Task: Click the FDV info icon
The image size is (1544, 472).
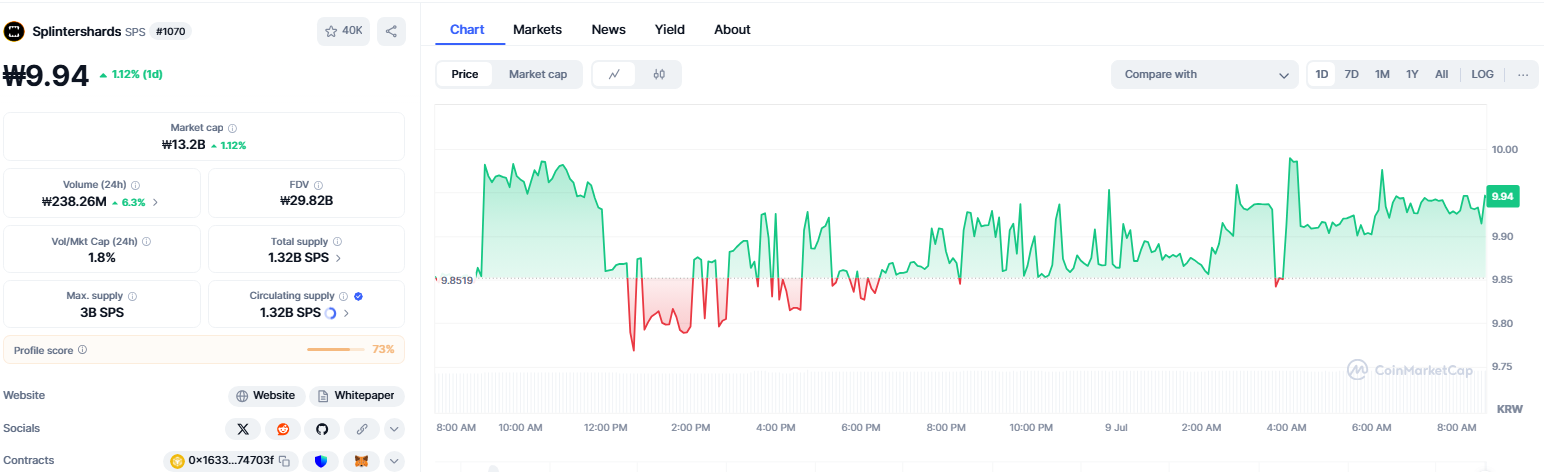Action: (319, 185)
